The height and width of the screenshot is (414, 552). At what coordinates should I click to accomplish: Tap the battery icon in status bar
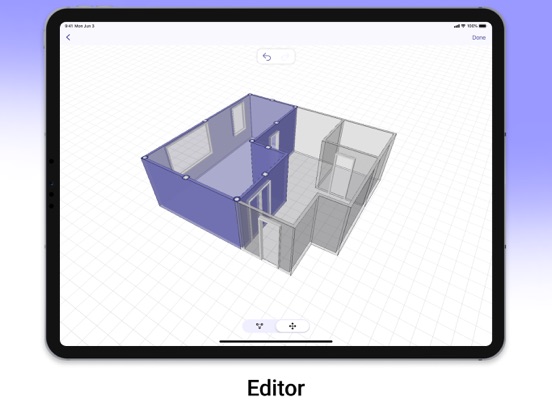483,26
